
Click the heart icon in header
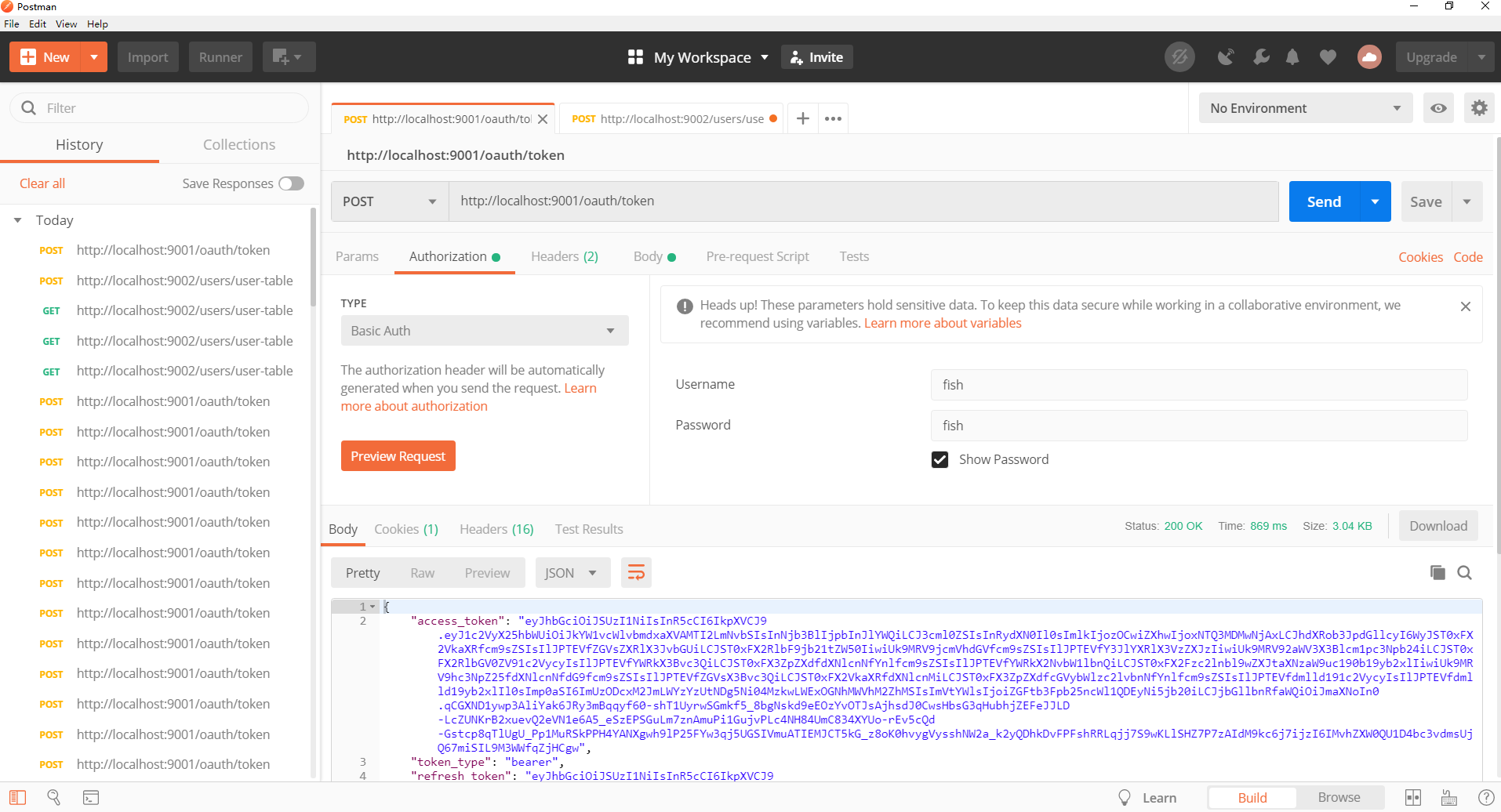coord(1328,57)
